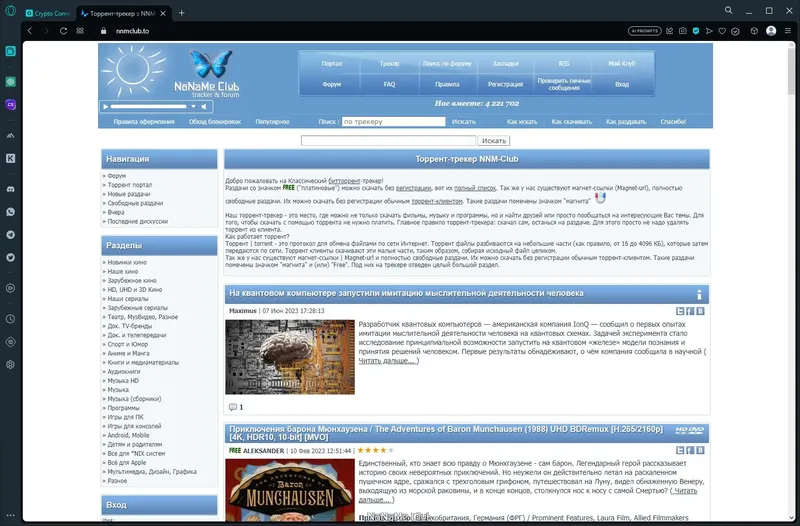
Task: Click the AI Prompts button
Action: 644,31
